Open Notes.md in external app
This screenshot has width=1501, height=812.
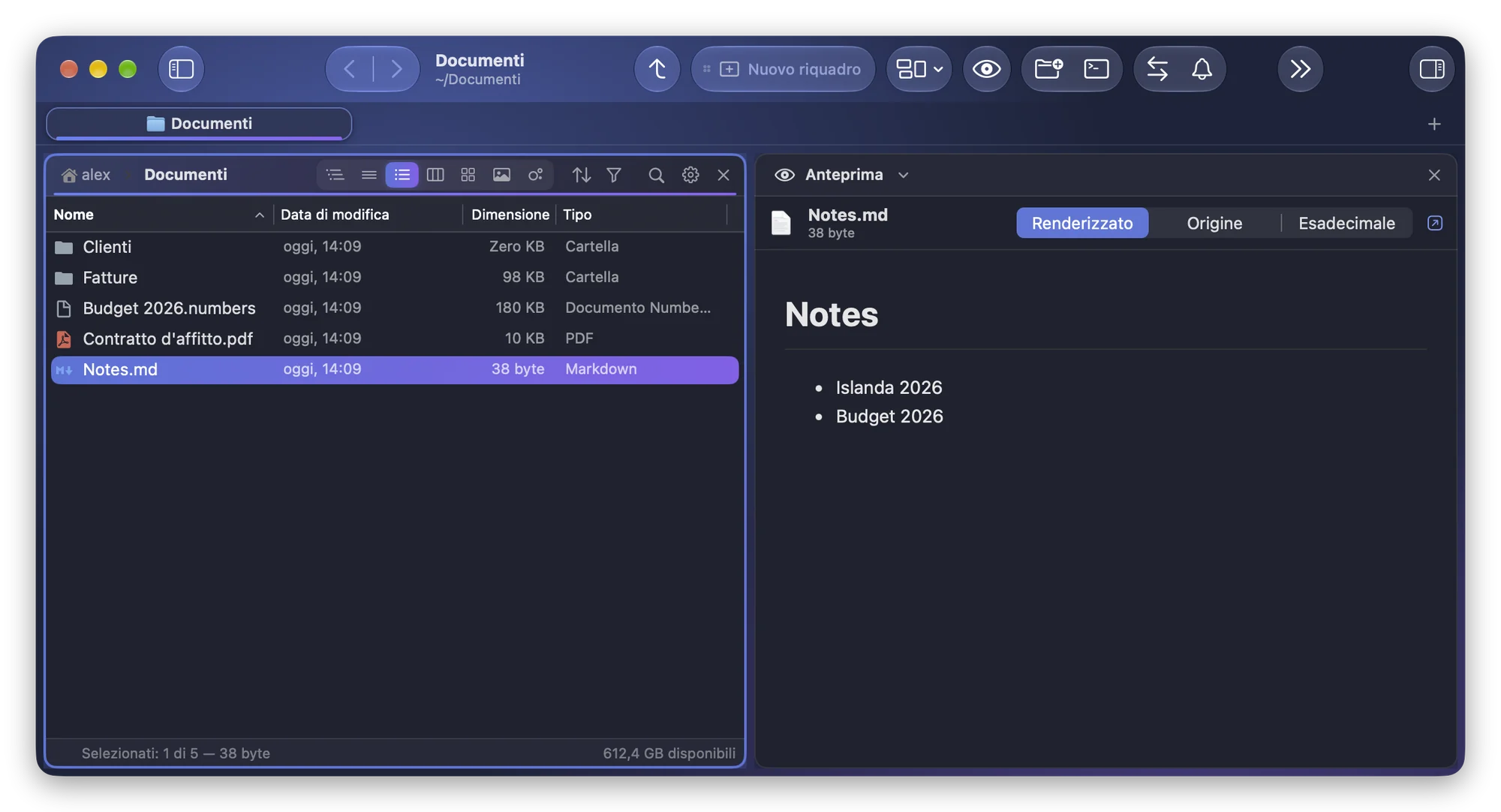pos(1434,223)
